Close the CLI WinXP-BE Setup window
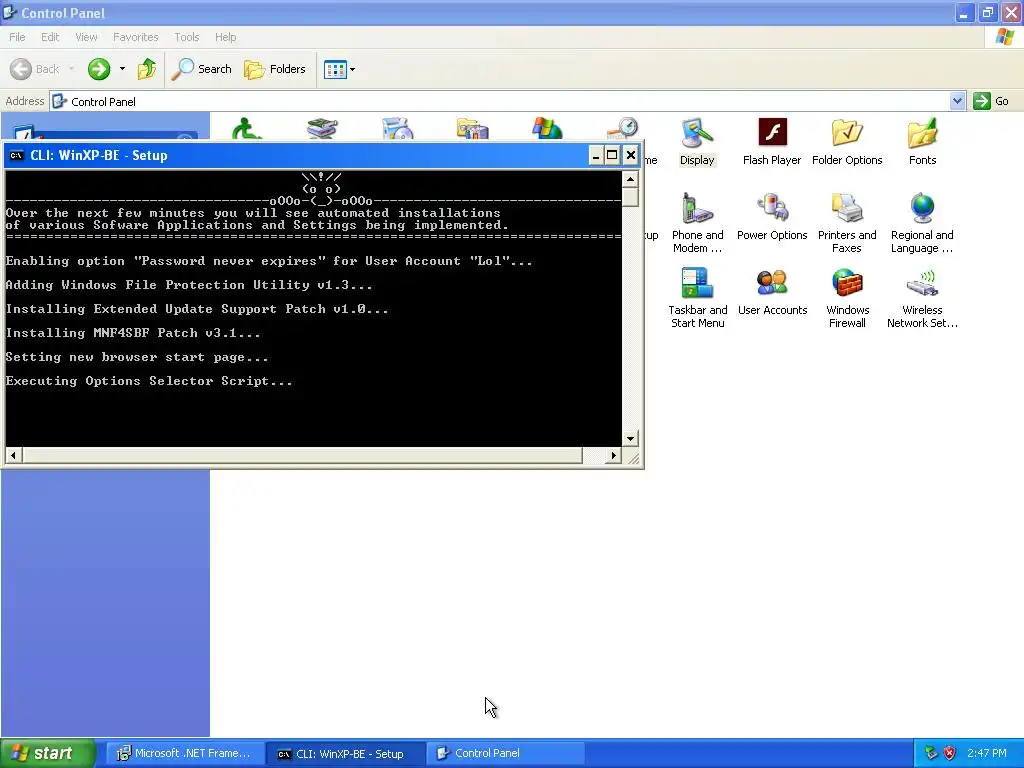 [631, 155]
